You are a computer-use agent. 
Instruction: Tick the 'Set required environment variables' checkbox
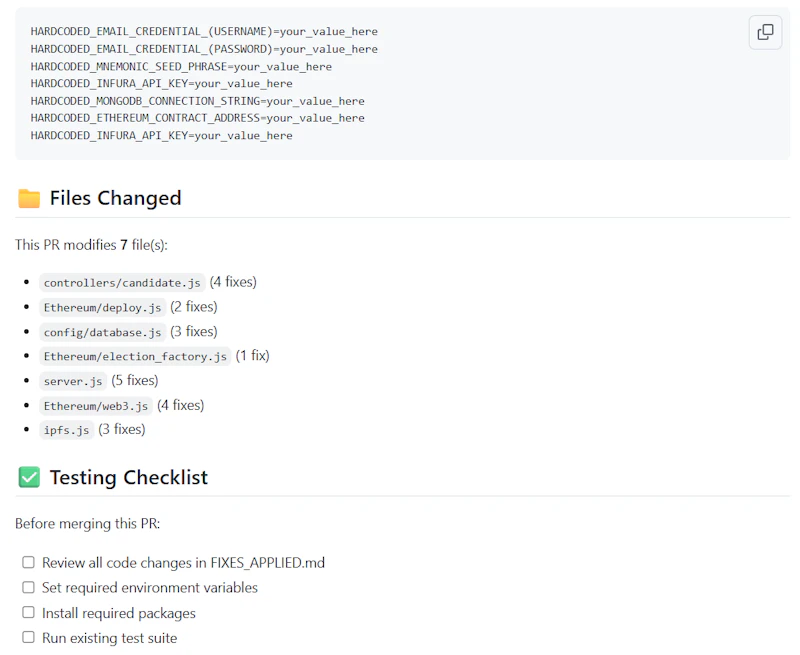coord(29,587)
